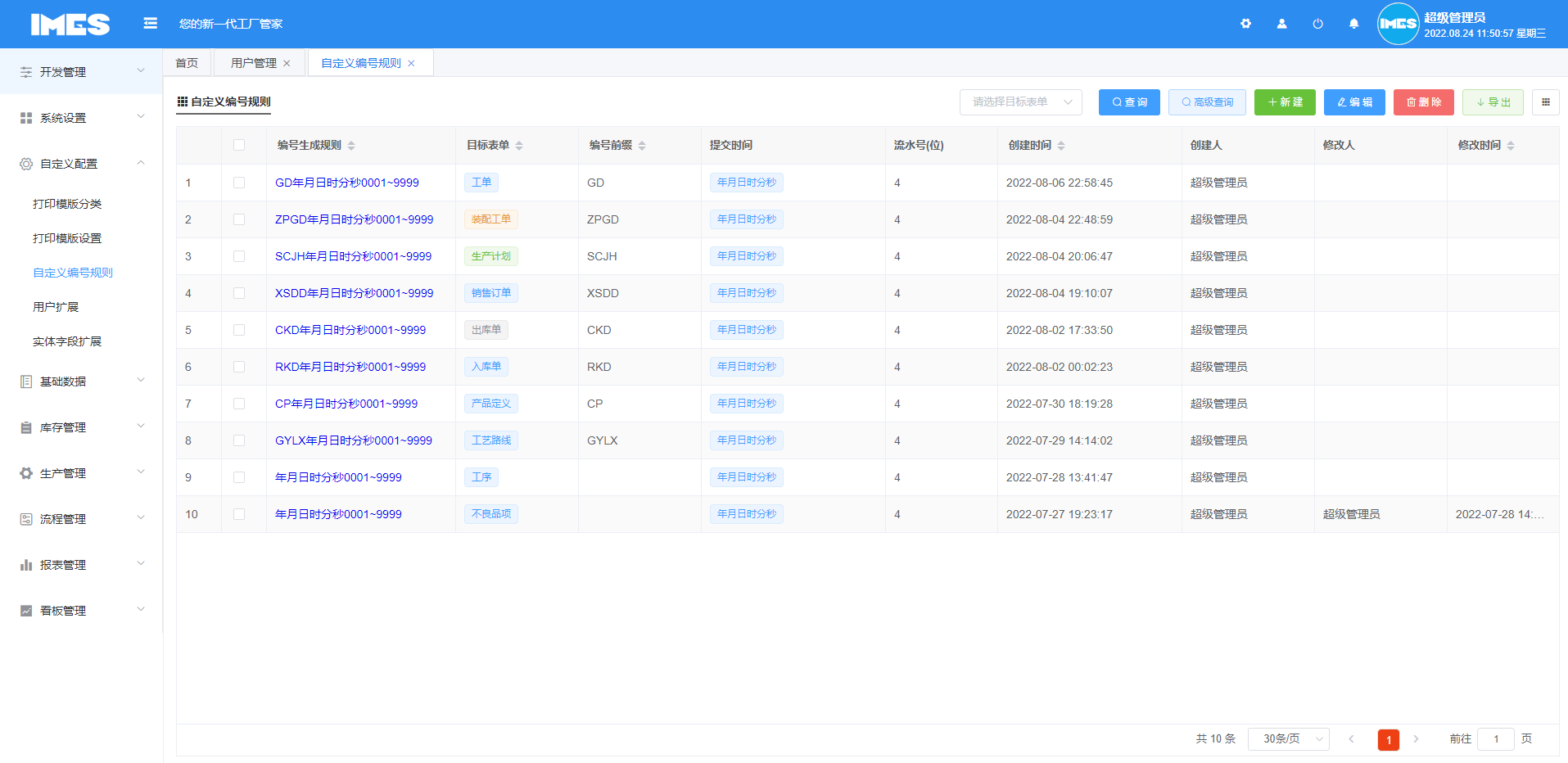The height and width of the screenshot is (763, 1568).
Task: Switch to the 首页 tab
Action: pyautogui.click(x=187, y=63)
